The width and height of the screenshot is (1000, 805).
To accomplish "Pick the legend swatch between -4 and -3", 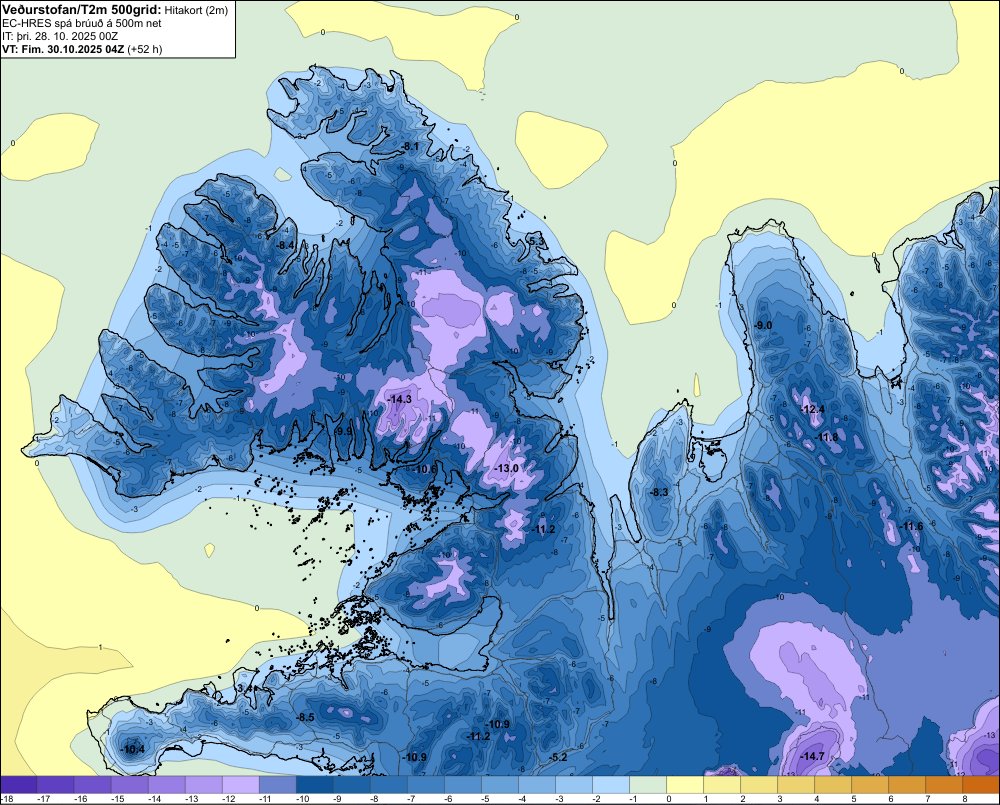I will tap(536, 785).
